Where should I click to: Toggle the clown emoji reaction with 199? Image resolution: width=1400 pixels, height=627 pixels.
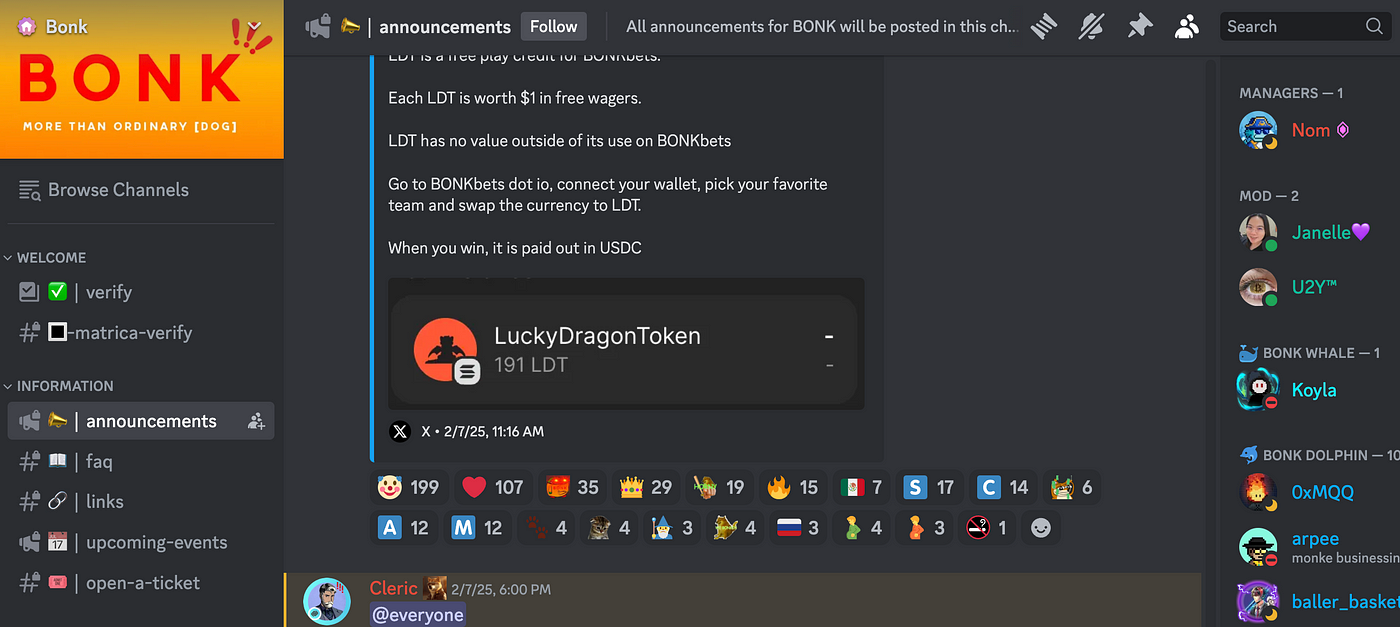[408, 487]
